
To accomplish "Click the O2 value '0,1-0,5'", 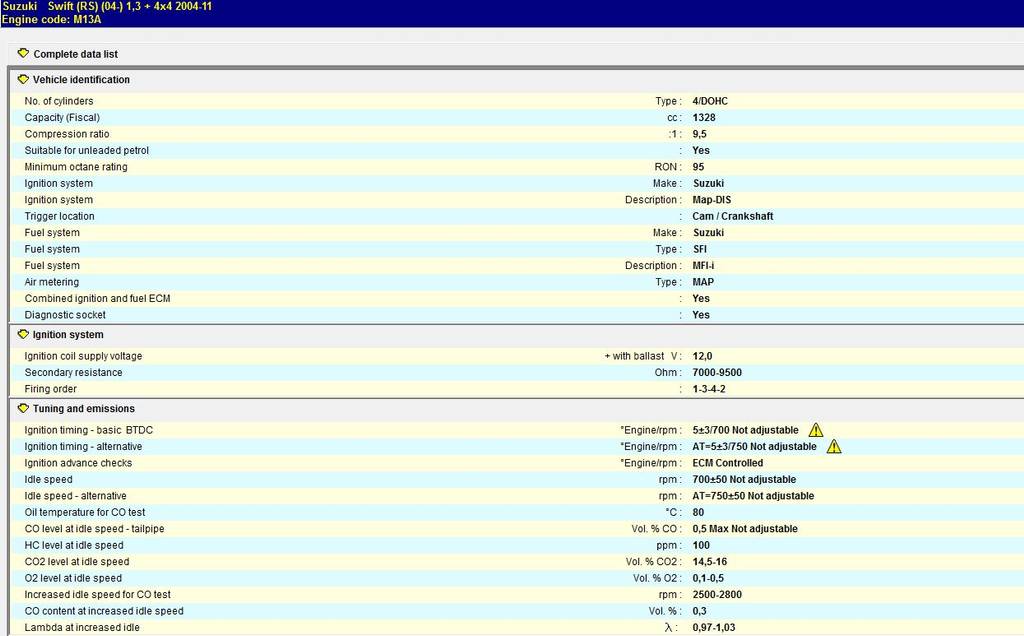I will [x=708, y=578].
